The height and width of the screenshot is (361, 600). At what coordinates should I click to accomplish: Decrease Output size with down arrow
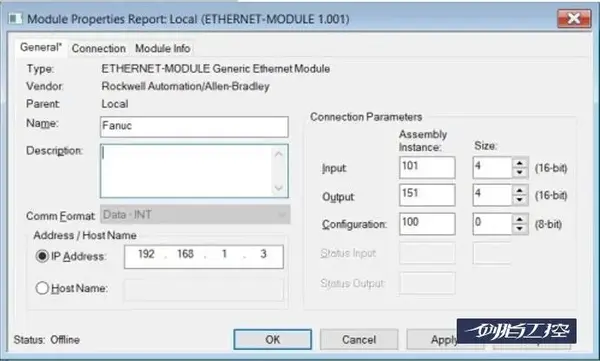coord(520,200)
